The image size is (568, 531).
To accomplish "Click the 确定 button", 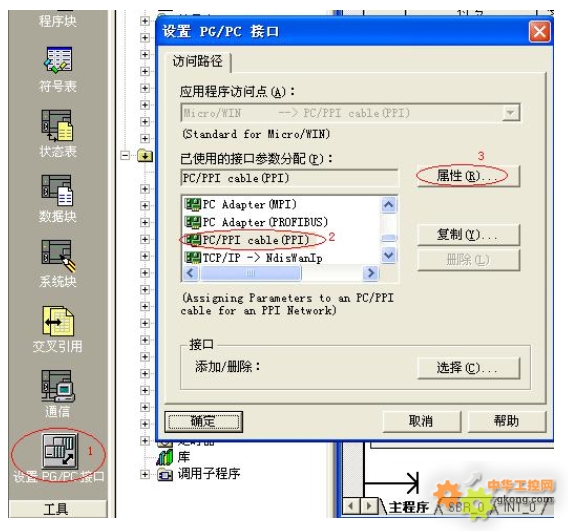I will (203, 422).
